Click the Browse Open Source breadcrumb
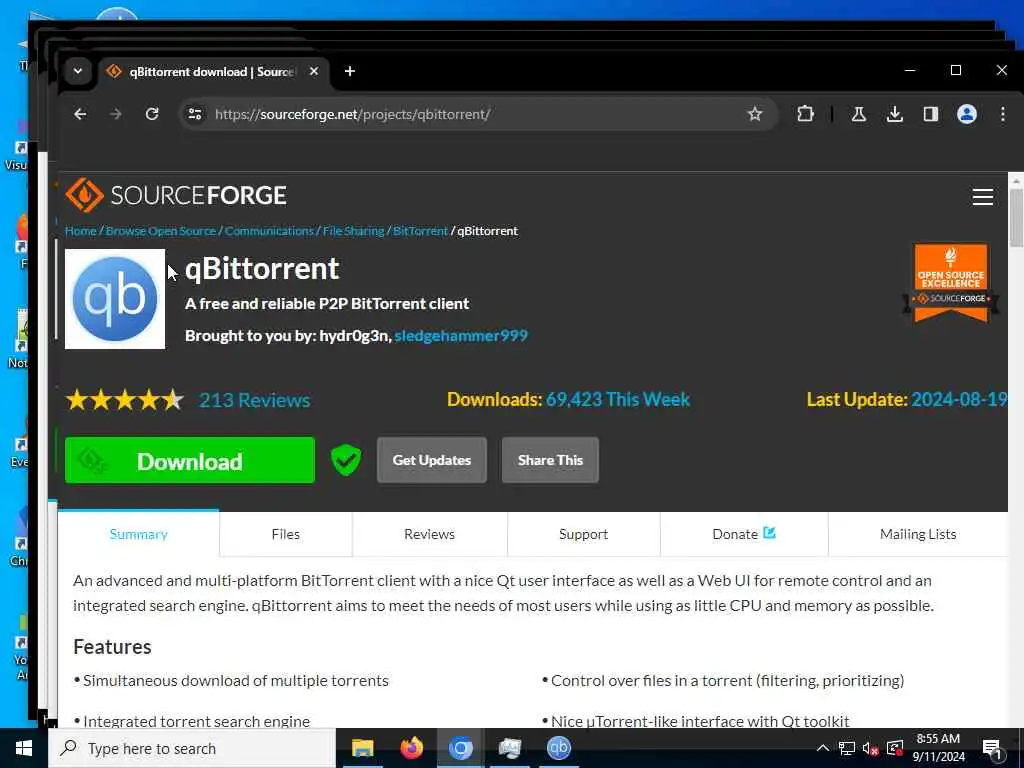Image resolution: width=1024 pixels, height=768 pixels. (161, 231)
